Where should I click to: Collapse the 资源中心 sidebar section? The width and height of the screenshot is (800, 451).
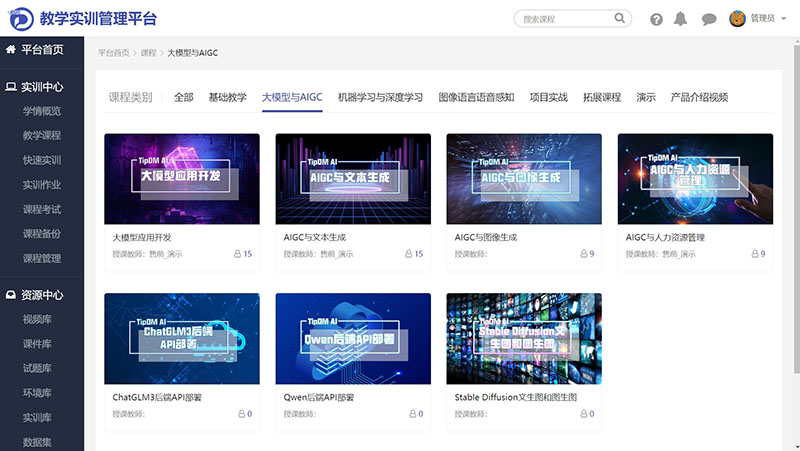click(x=41, y=295)
